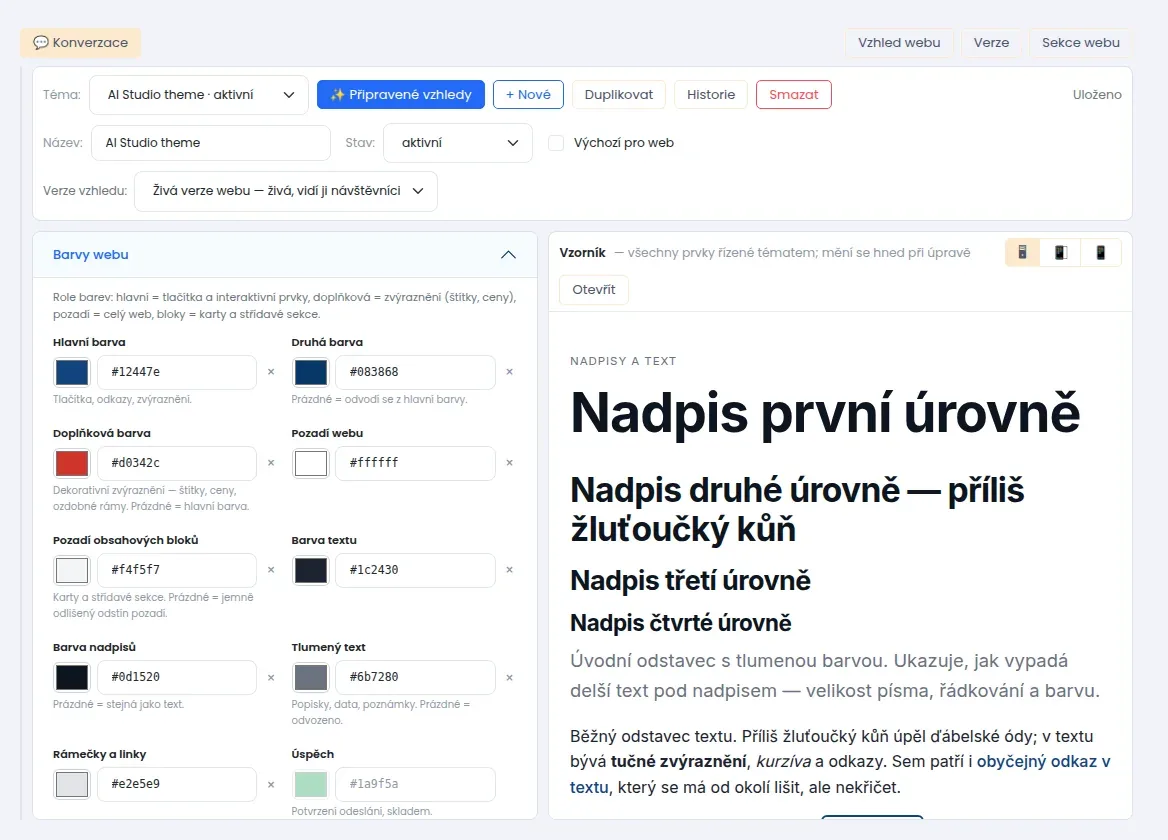
Task: Open the Úspěch green swatch
Action: coord(311,784)
